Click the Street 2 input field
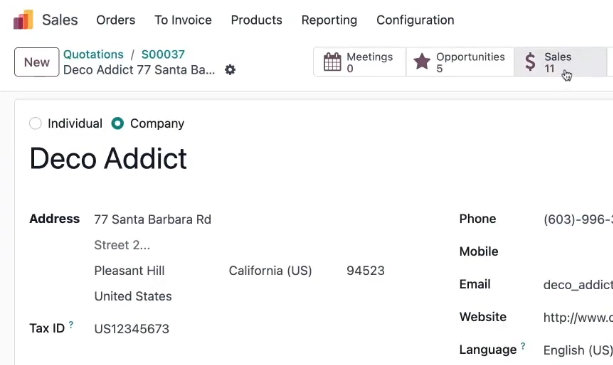613x365 pixels. click(x=239, y=245)
